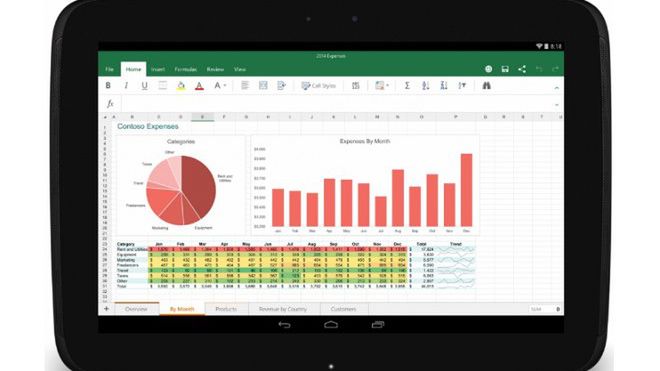Select the Home ribbon tab
Viewport: 660px width, 371px height.
133,69
